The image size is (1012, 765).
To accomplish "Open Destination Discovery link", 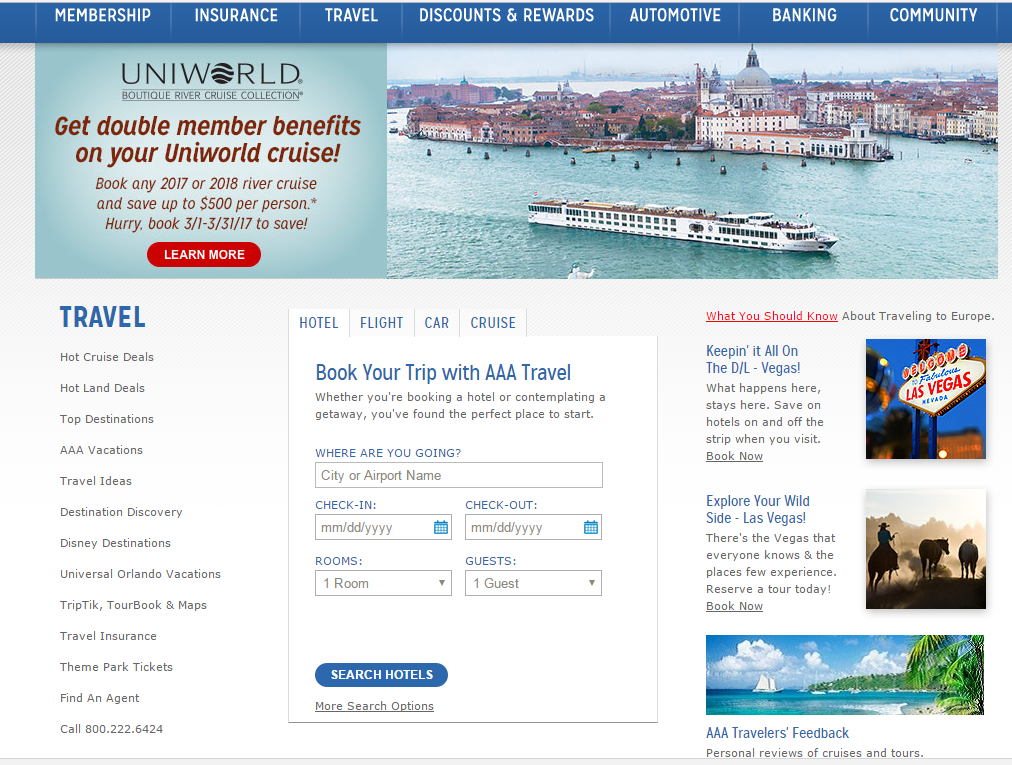I will coord(121,512).
